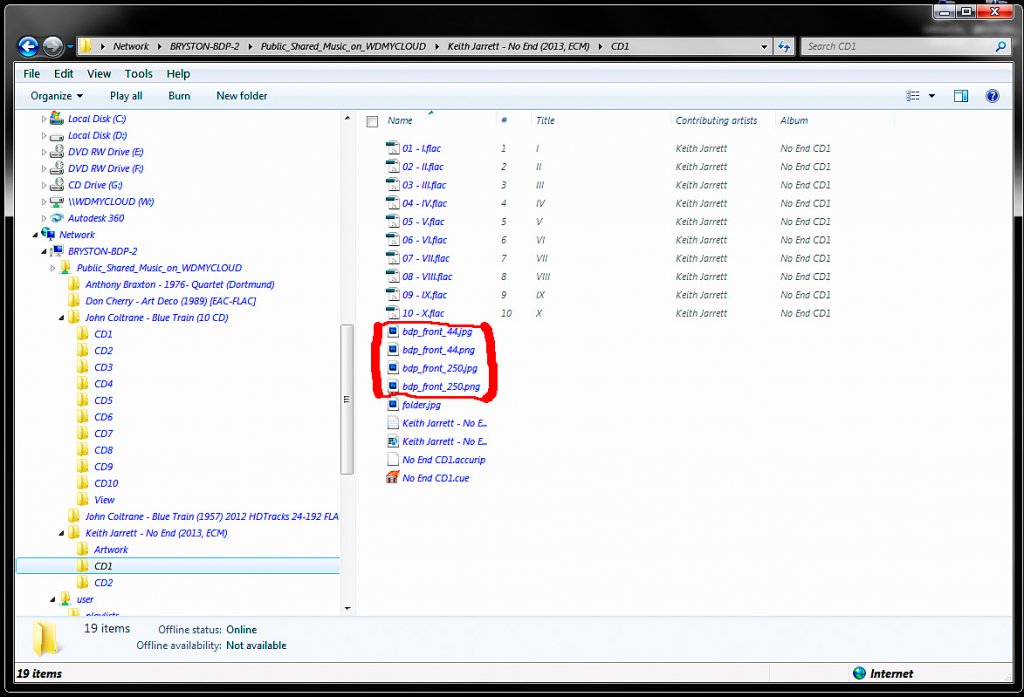
Task: Sort by Contributing artists column header
Action: (x=716, y=121)
